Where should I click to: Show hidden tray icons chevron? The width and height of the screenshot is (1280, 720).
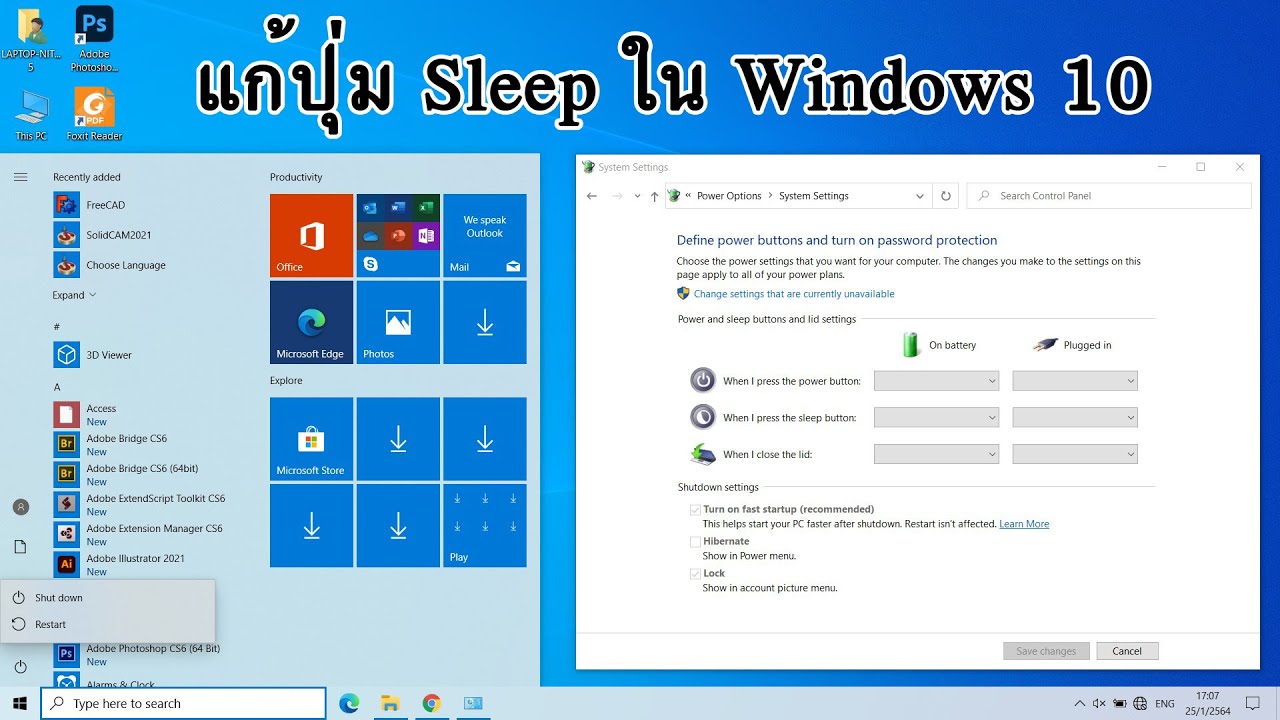1079,704
